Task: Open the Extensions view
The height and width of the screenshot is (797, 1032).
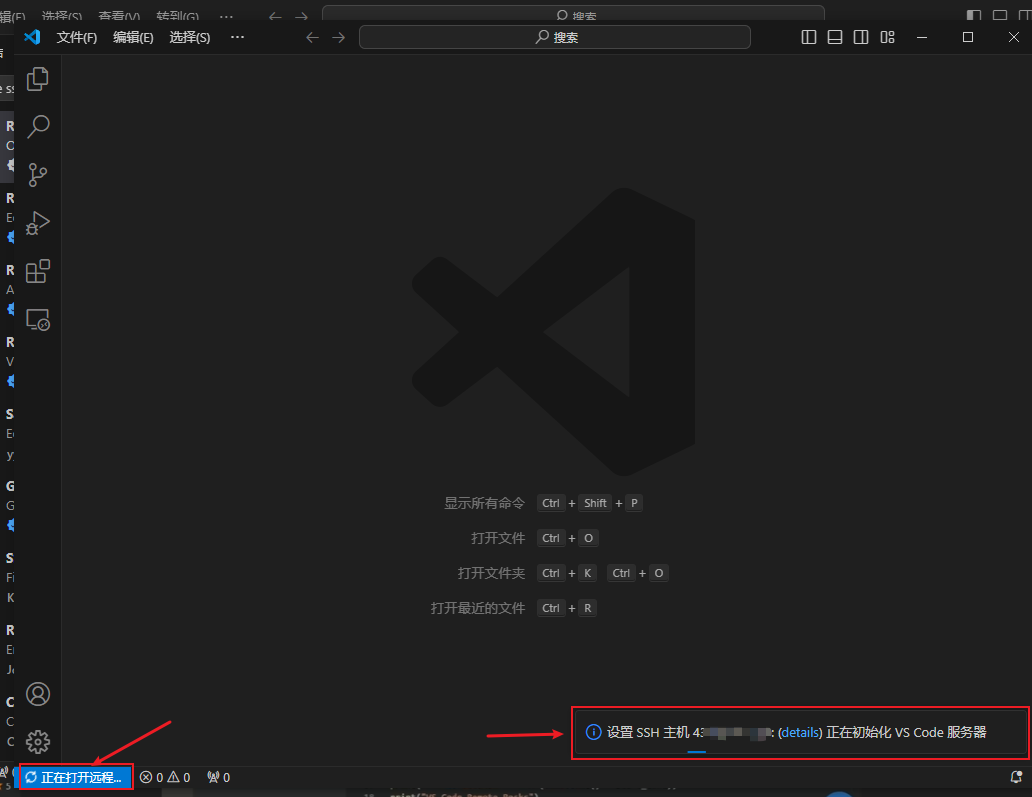Action: pos(38,271)
